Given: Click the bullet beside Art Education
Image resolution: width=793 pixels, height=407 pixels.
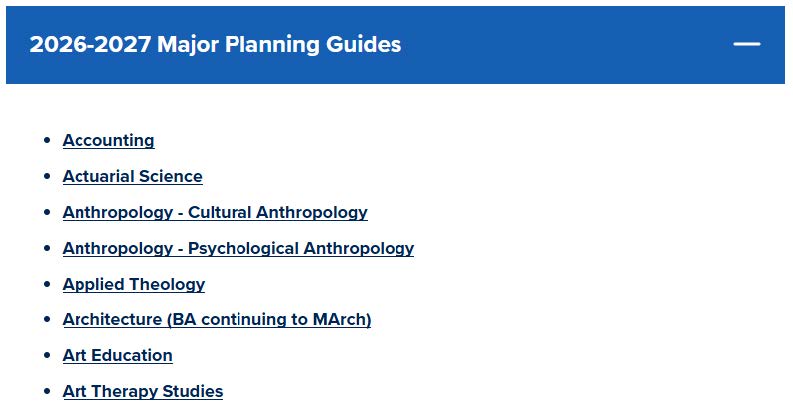Looking at the screenshot, I should pos(47,356).
